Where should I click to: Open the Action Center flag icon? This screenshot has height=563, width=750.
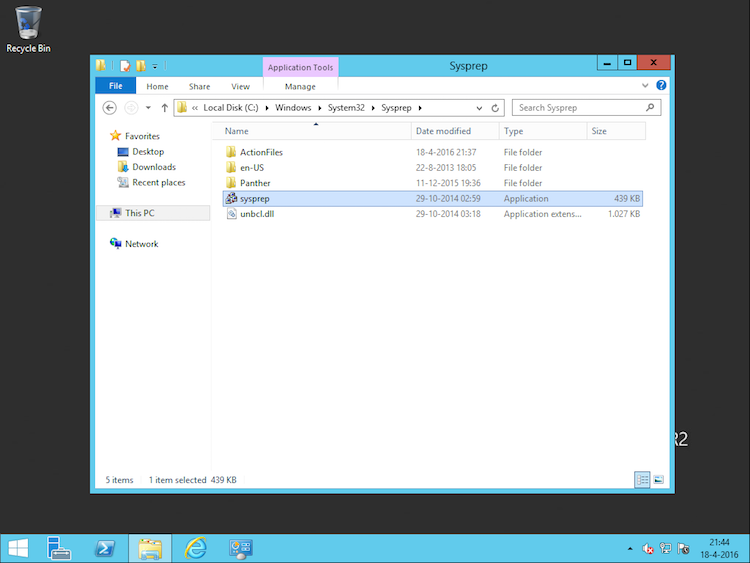(x=683, y=549)
